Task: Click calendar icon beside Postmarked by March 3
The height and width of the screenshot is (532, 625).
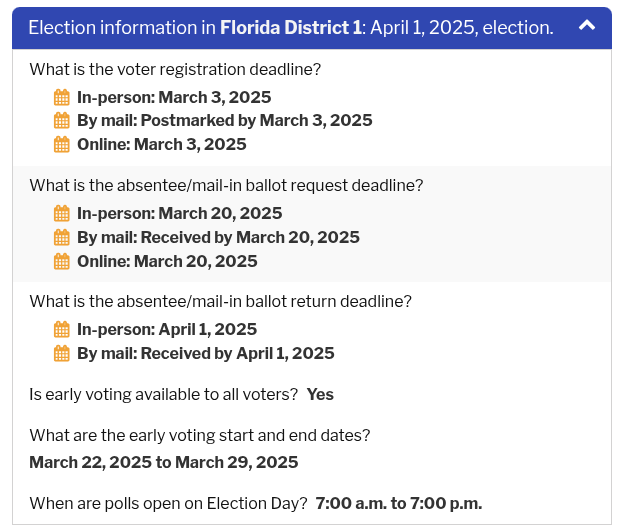Action: click(x=62, y=121)
